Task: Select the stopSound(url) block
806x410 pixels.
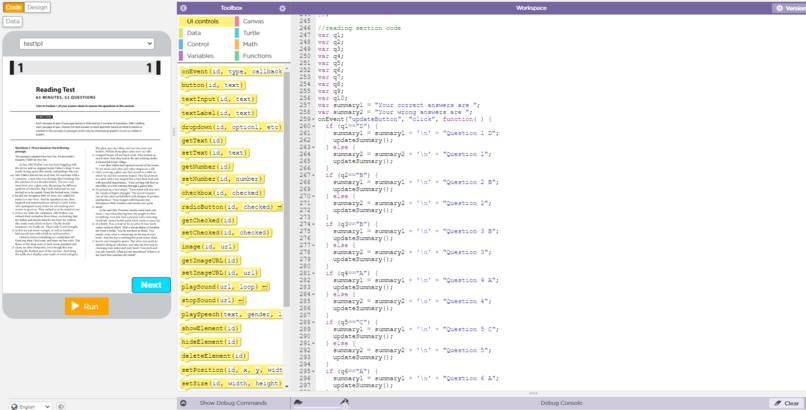Action: pos(213,301)
